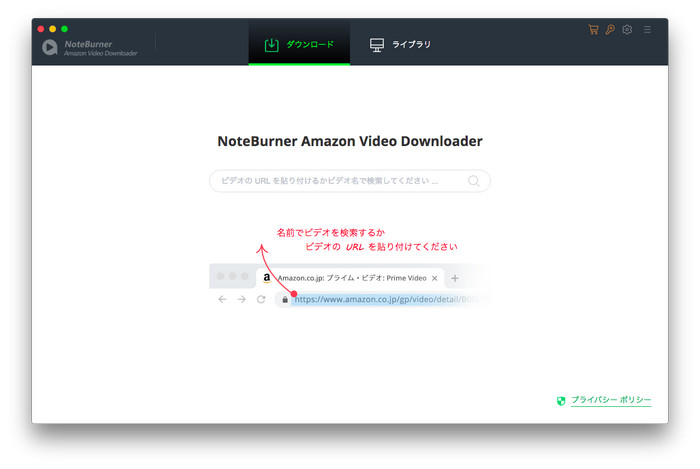Open the hamburger menu icon
Viewport: 700px width, 469px height.
click(x=647, y=29)
